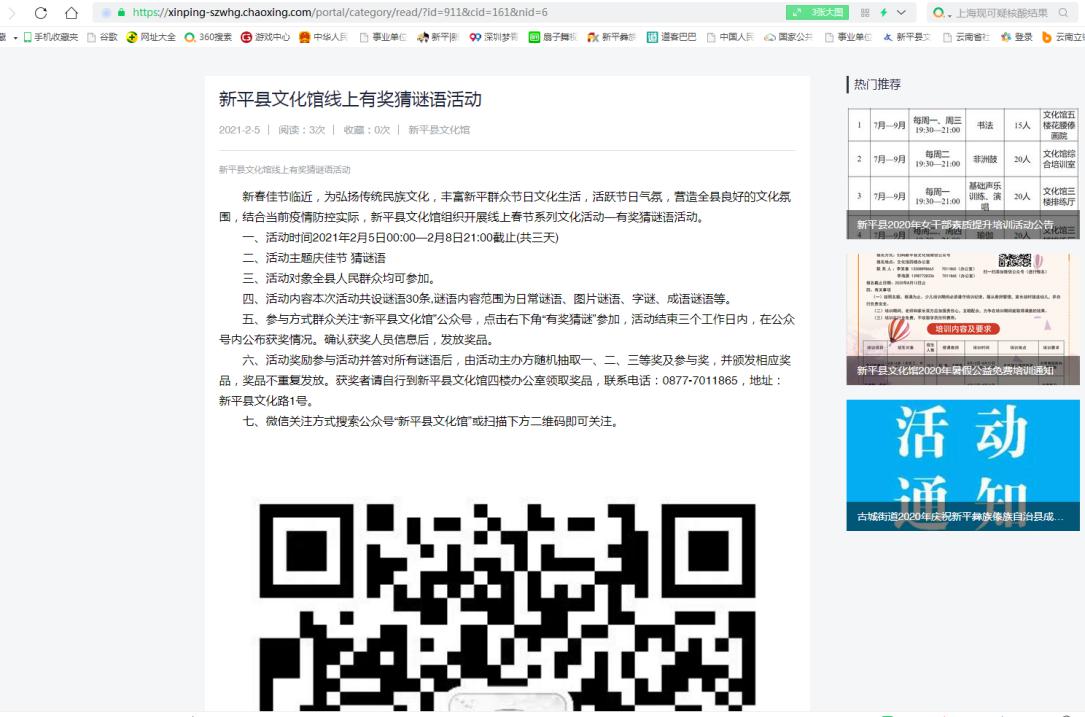Click the 阅读：3次 read count
This screenshot has height=717, width=1085.
[x=302, y=129]
